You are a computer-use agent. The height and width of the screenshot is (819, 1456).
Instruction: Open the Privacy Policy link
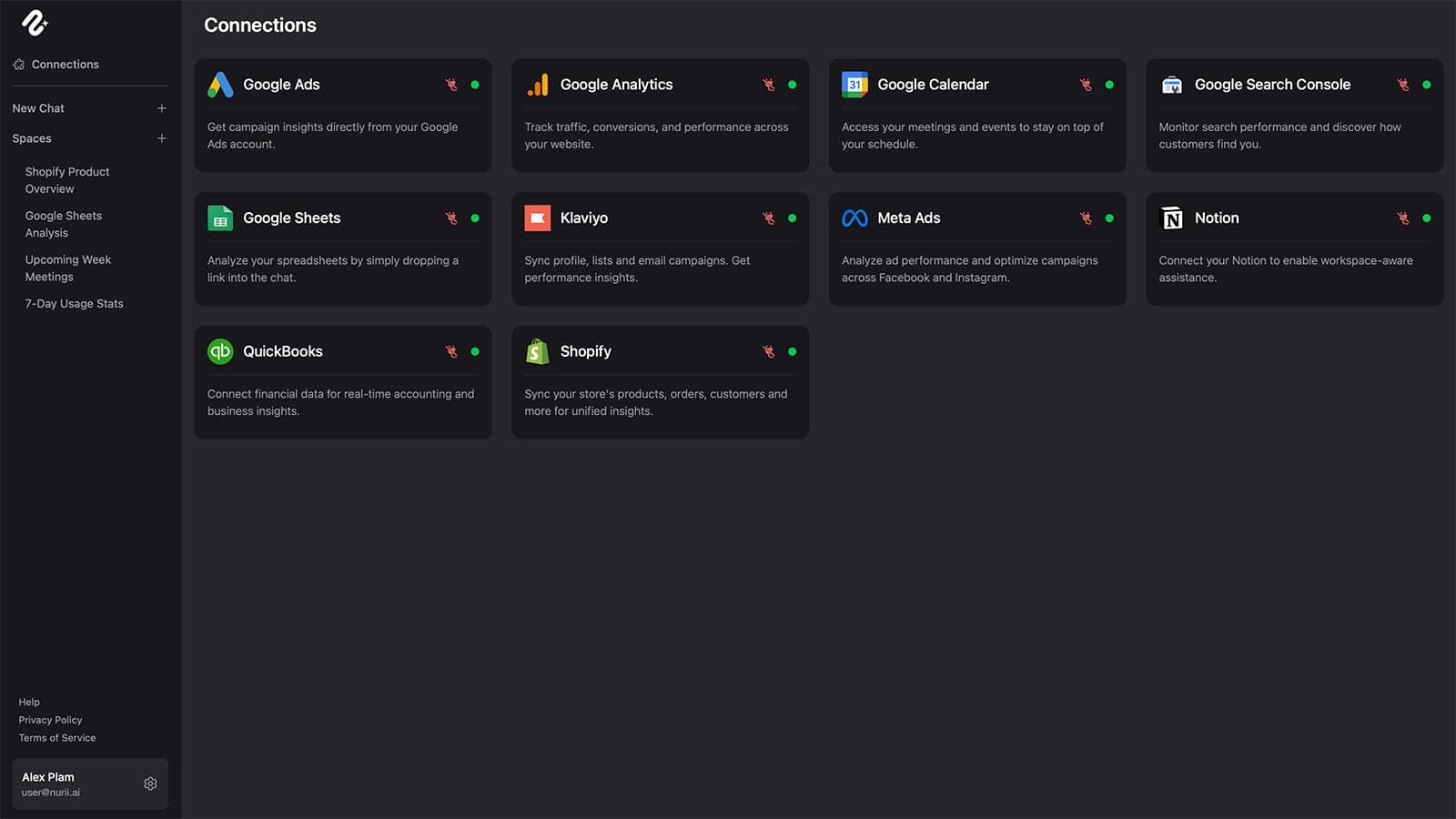click(50, 720)
